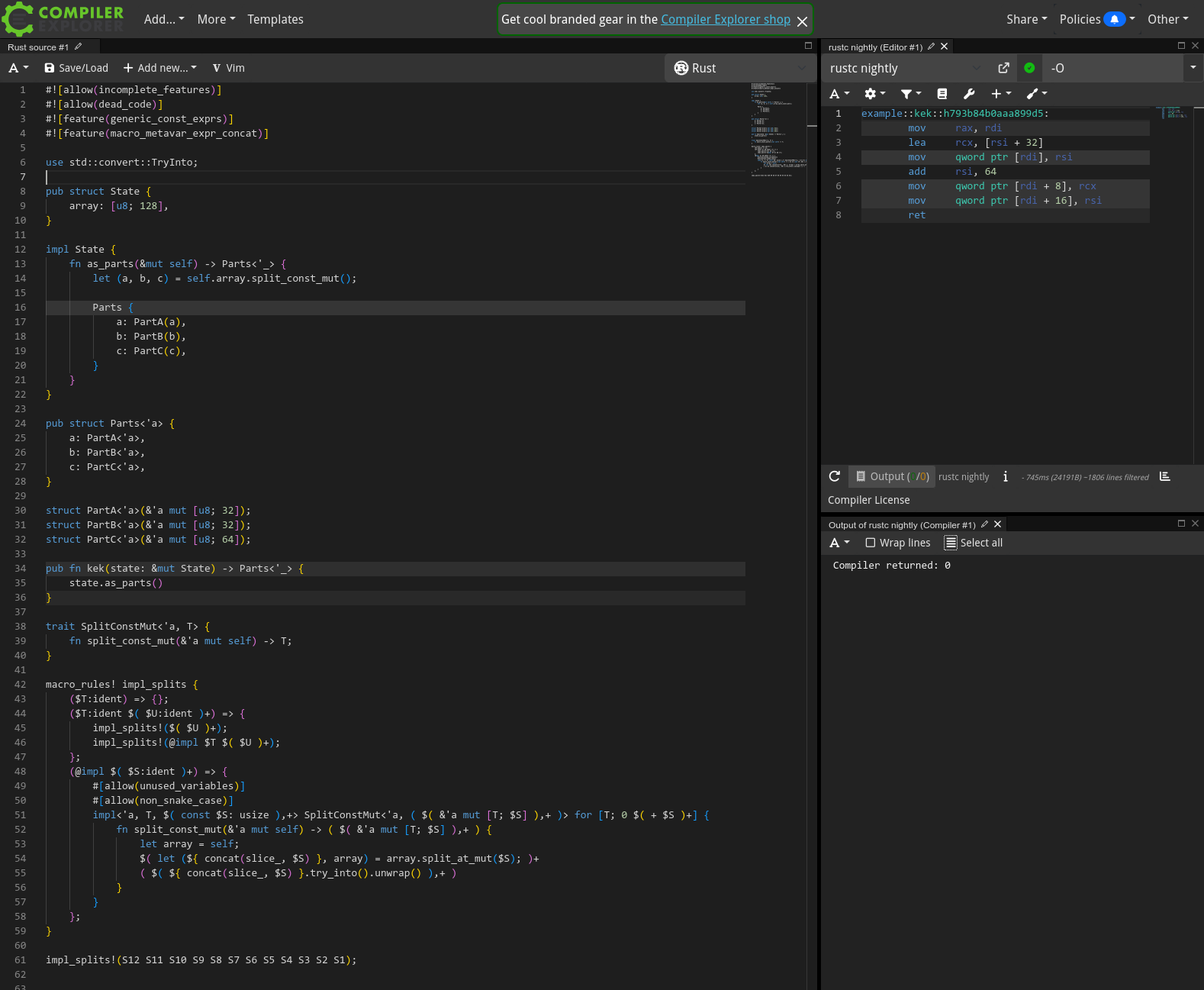Open compiler pane font size menu

(x=839, y=94)
